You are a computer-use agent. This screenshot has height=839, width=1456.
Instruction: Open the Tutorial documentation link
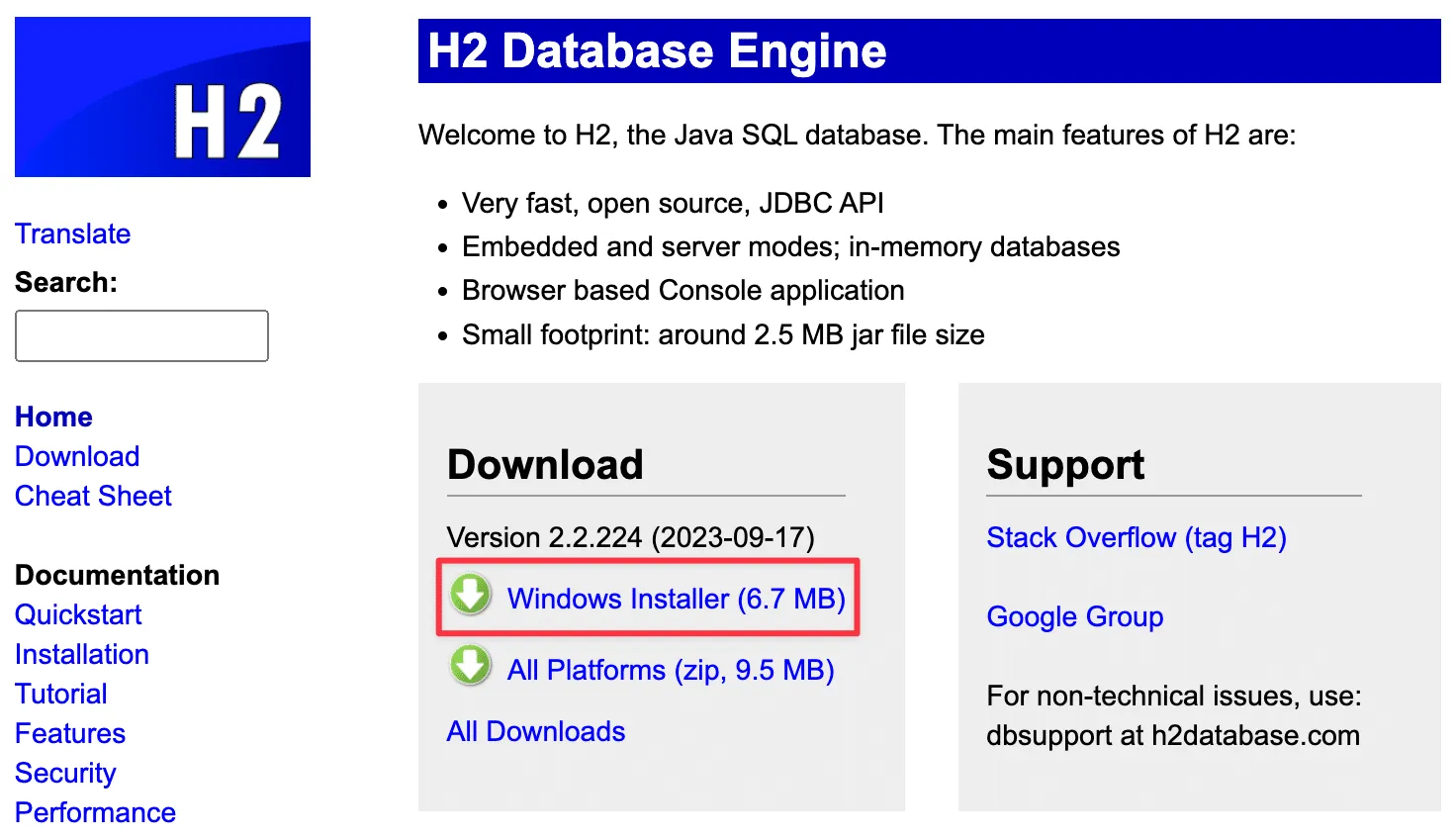[61, 694]
